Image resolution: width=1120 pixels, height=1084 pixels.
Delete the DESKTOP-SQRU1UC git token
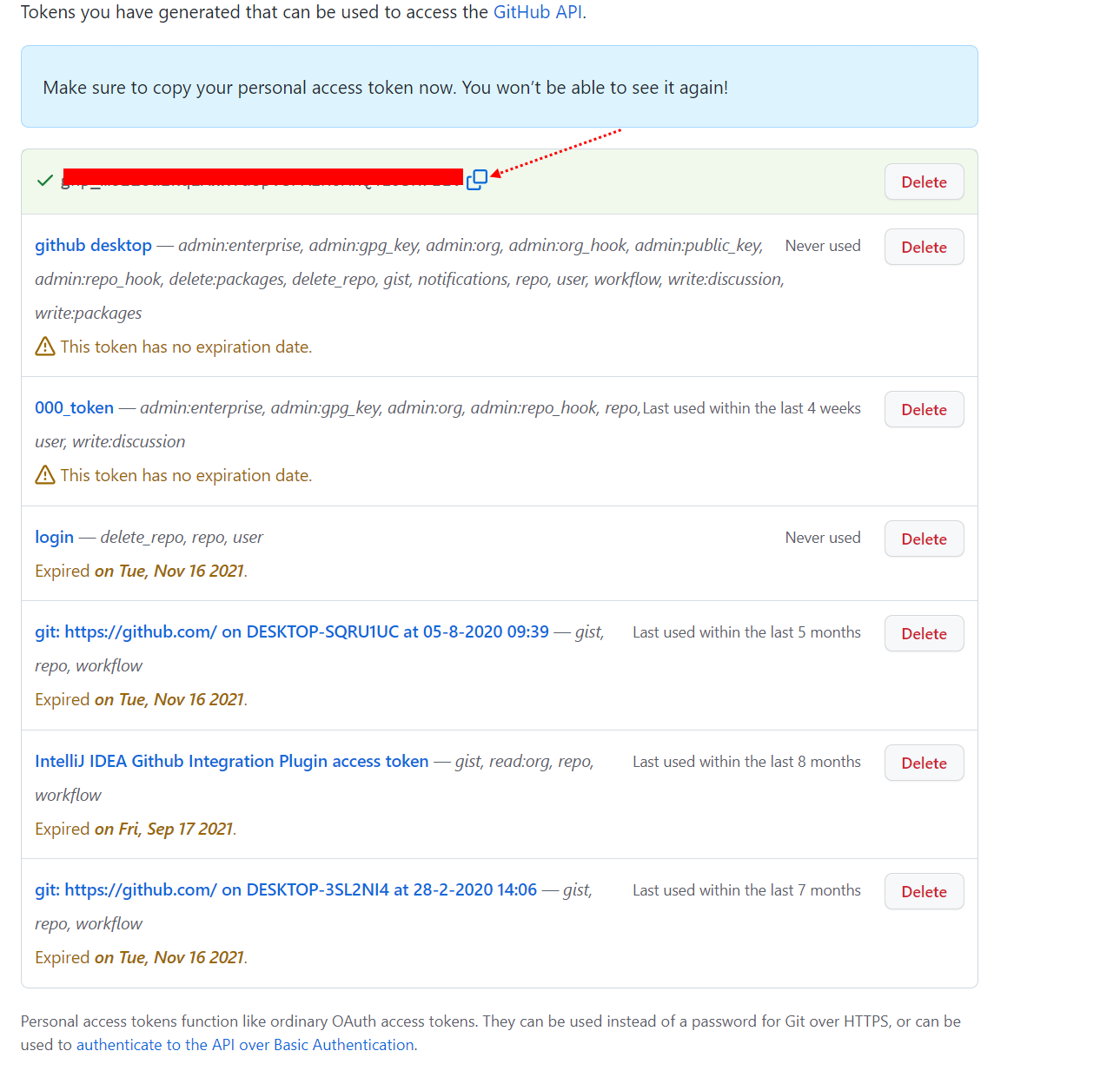pyautogui.click(x=924, y=633)
